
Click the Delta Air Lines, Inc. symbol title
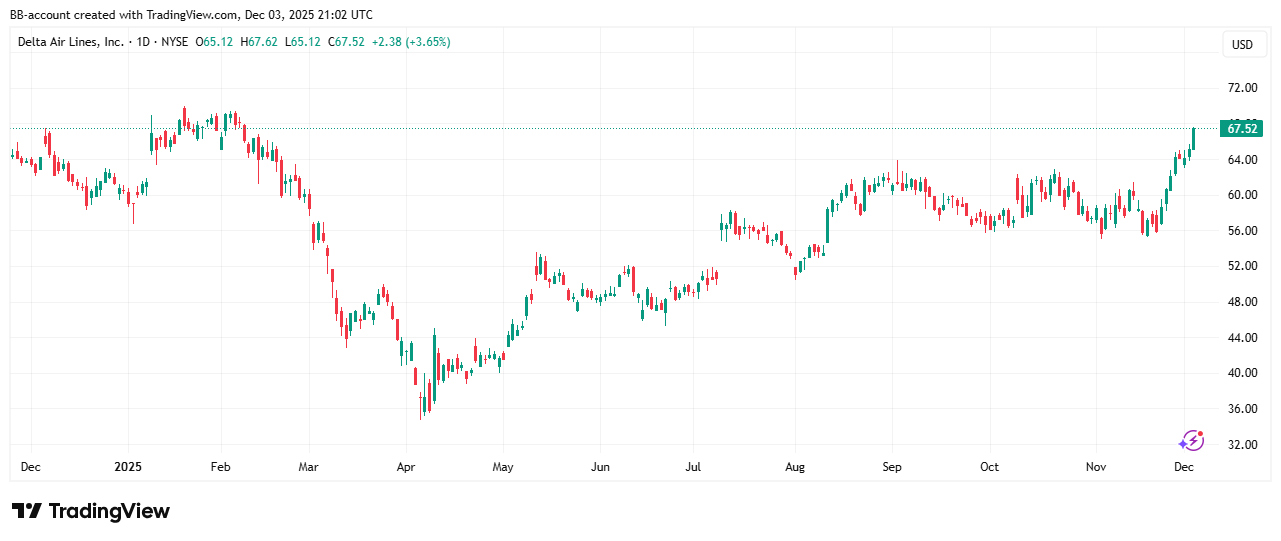click(x=71, y=42)
